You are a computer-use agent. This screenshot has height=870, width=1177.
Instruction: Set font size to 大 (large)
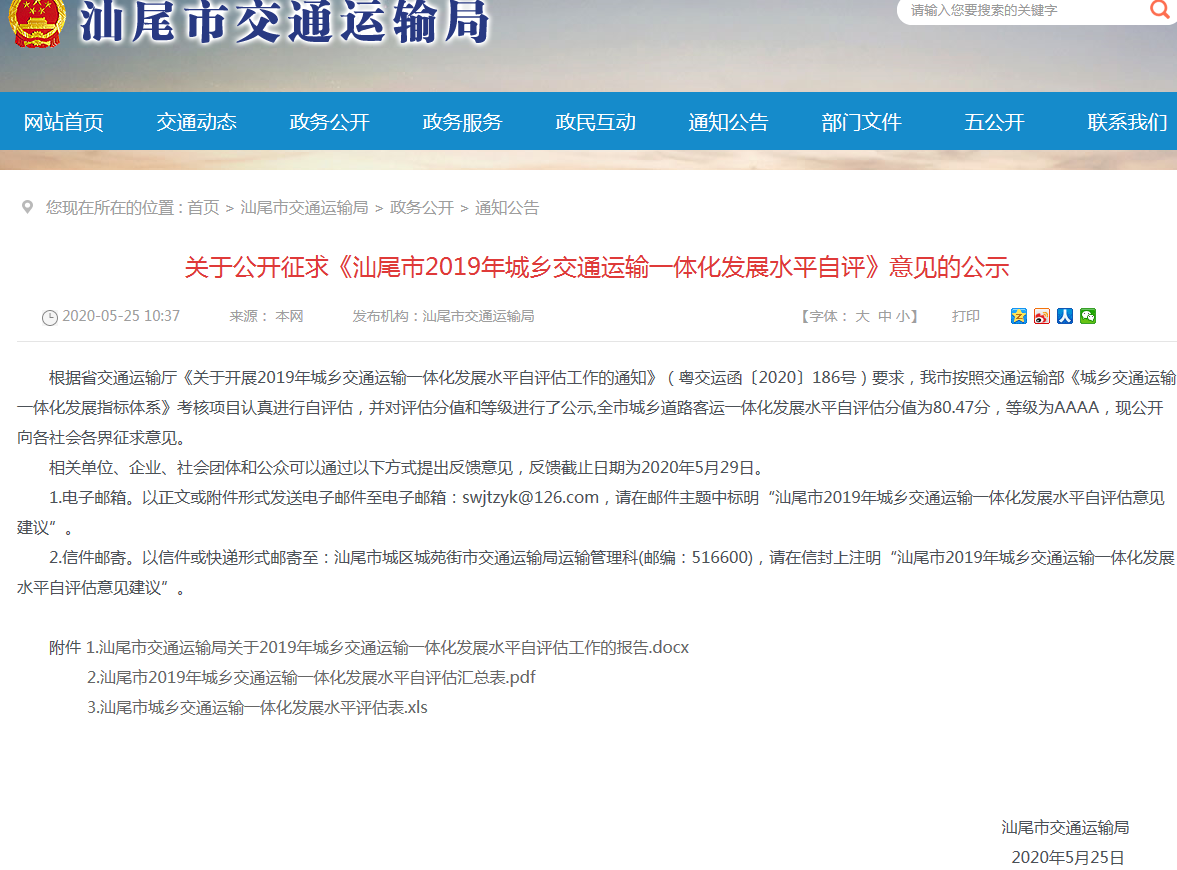click(x=861, y=316)
